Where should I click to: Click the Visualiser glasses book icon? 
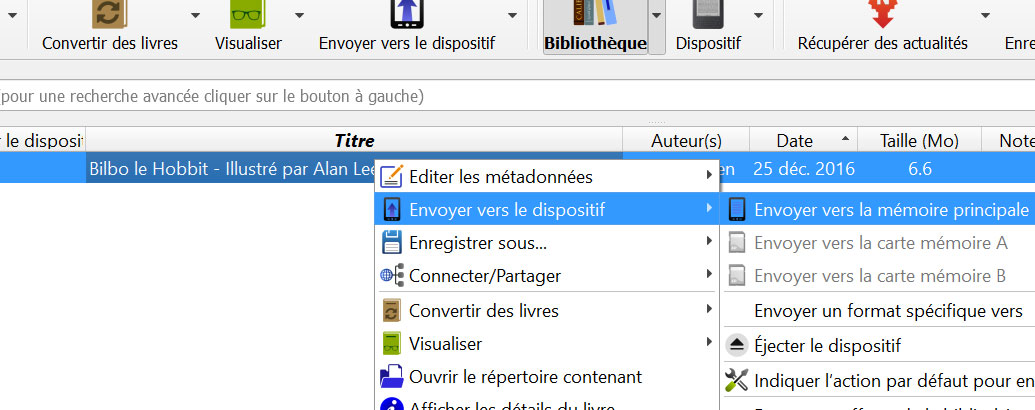point(247,14)
